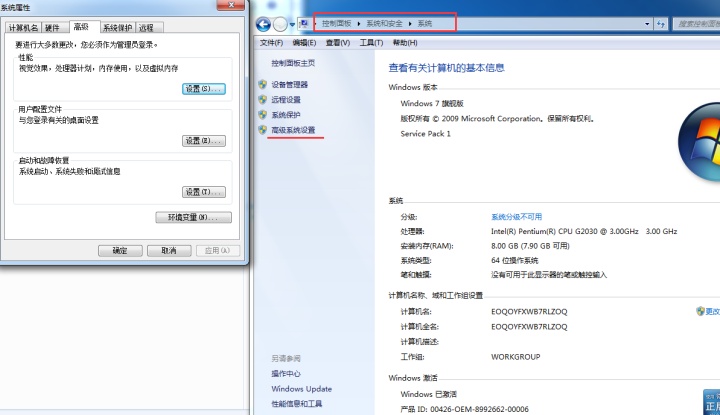Expand the address bar history dropdown

647,24
